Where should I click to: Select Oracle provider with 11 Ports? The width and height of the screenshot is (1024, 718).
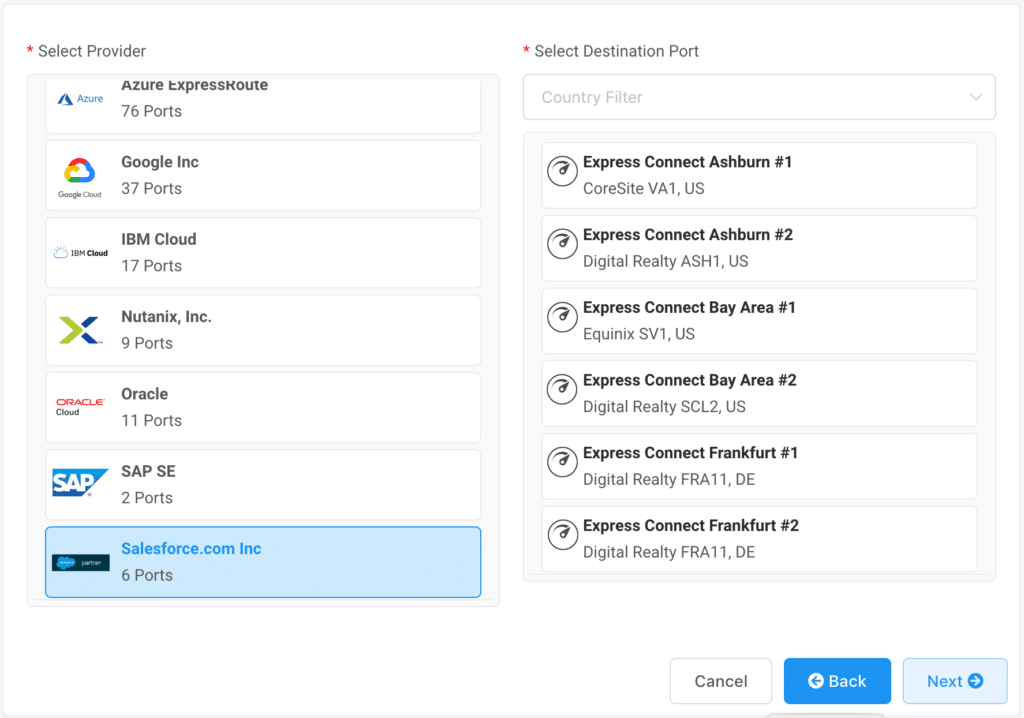tap(263, 407)
